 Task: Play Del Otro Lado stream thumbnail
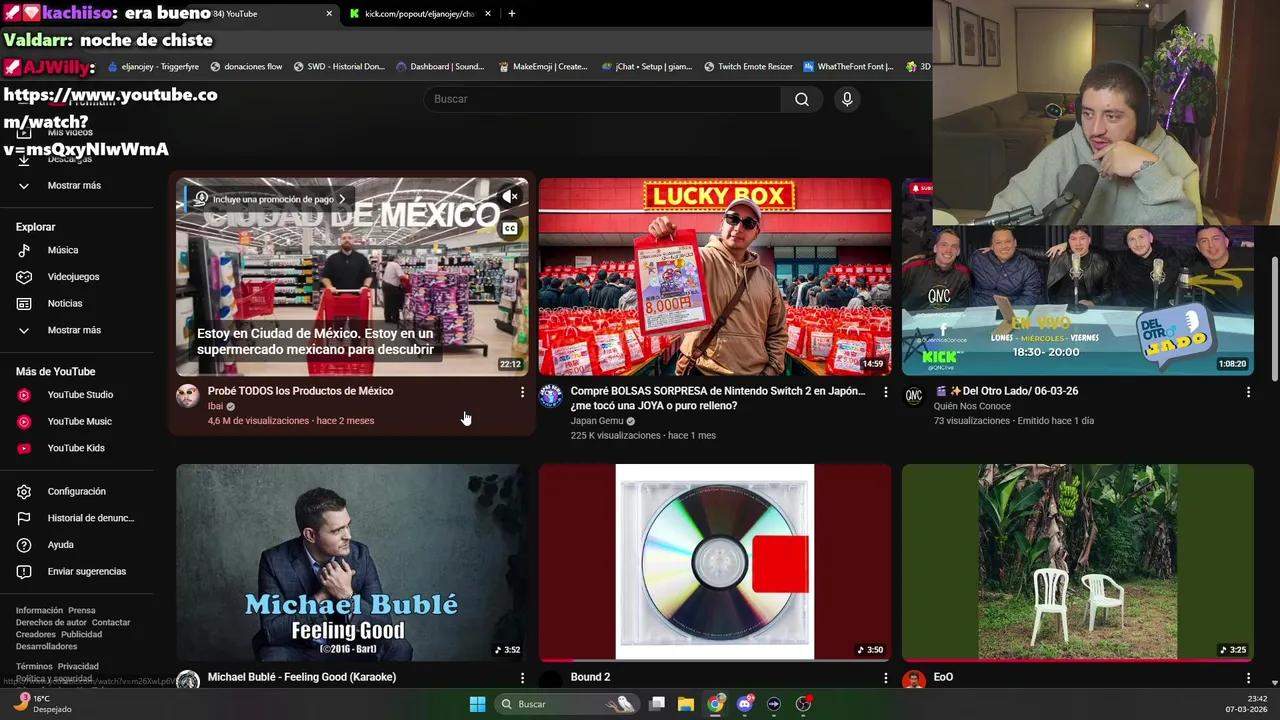[1077, 300]
